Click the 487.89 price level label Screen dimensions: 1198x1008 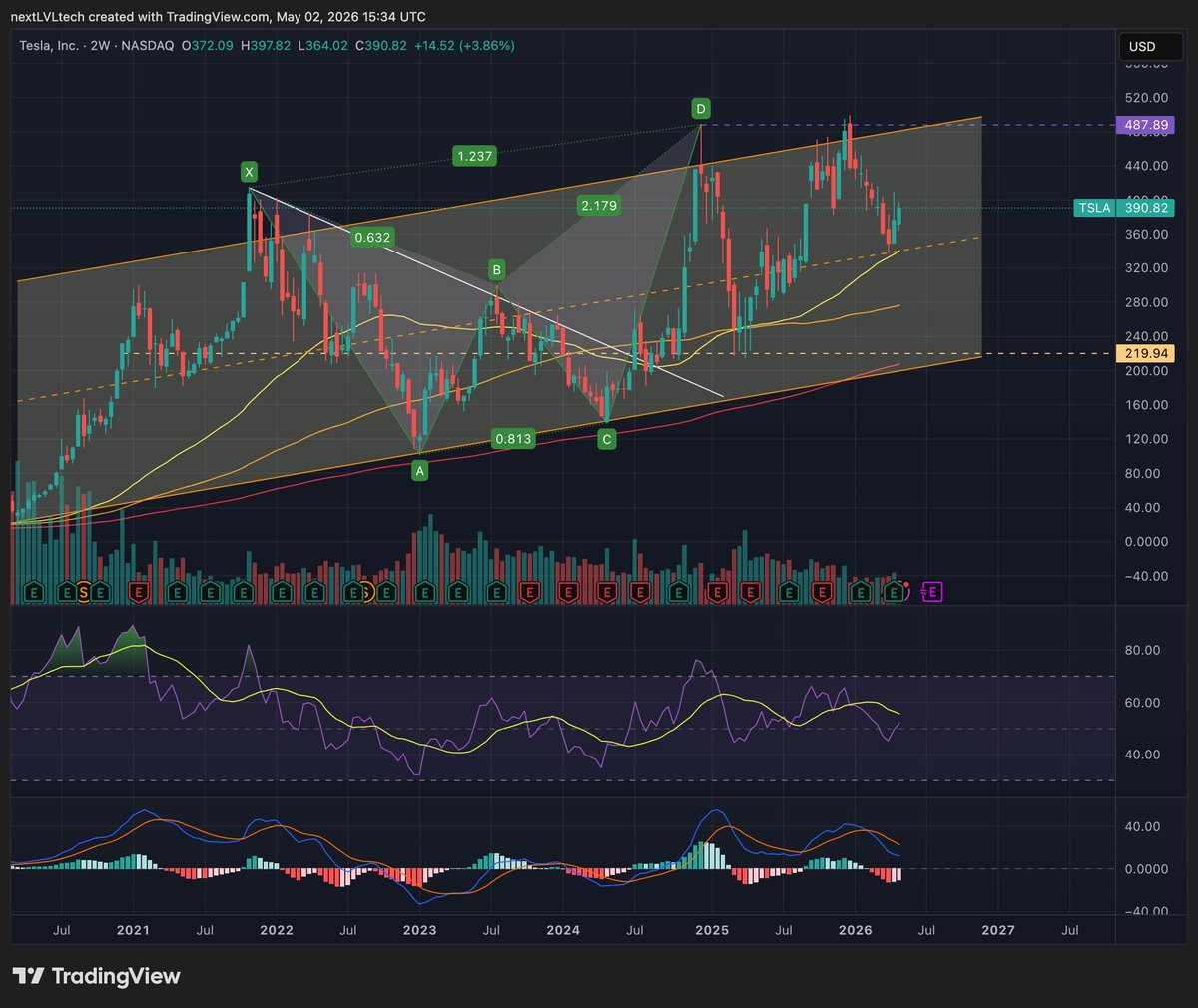1145,125
